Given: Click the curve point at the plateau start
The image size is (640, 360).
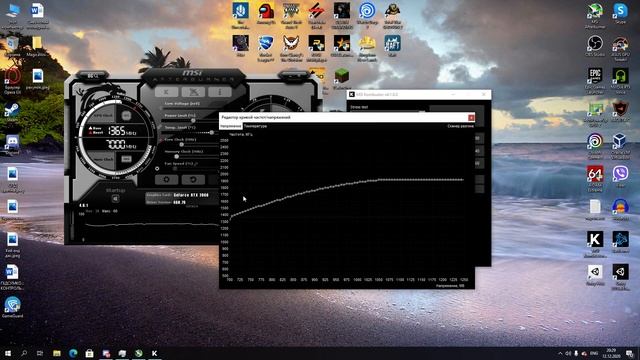Looking at the screenshot, I should click(379, 180).
